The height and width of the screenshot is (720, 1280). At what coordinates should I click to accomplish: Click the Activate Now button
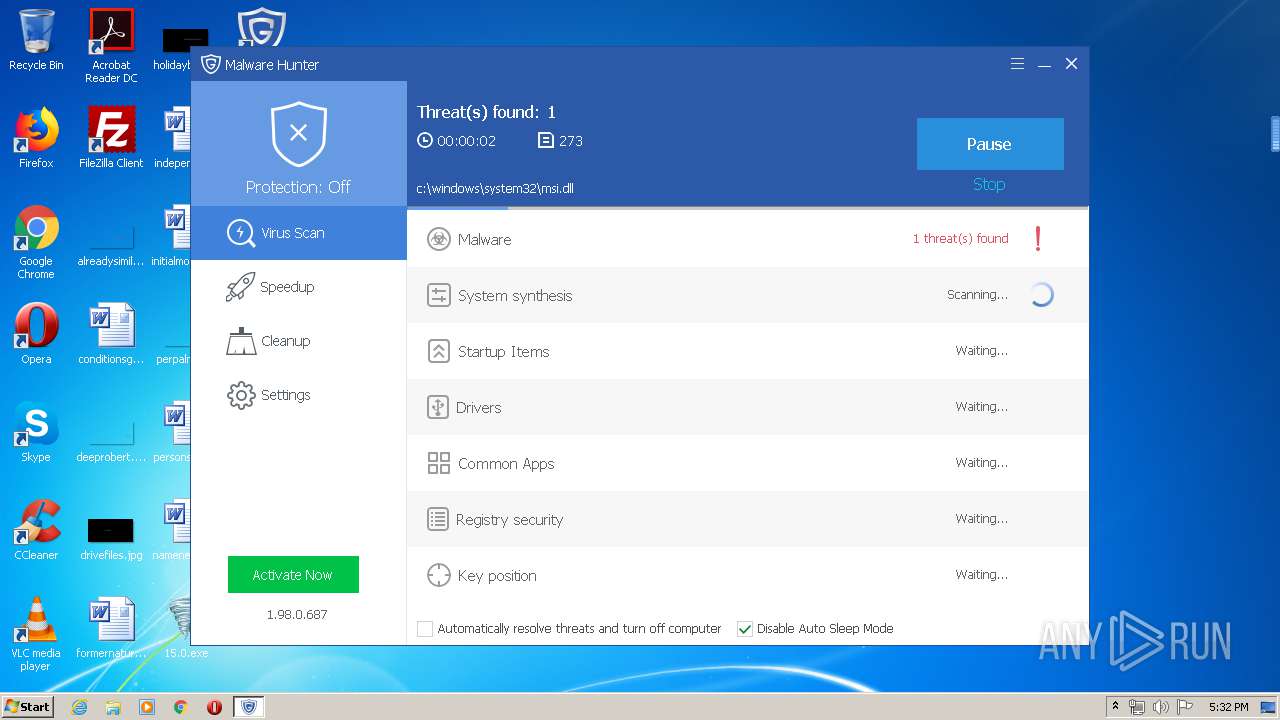click(293, 575)
